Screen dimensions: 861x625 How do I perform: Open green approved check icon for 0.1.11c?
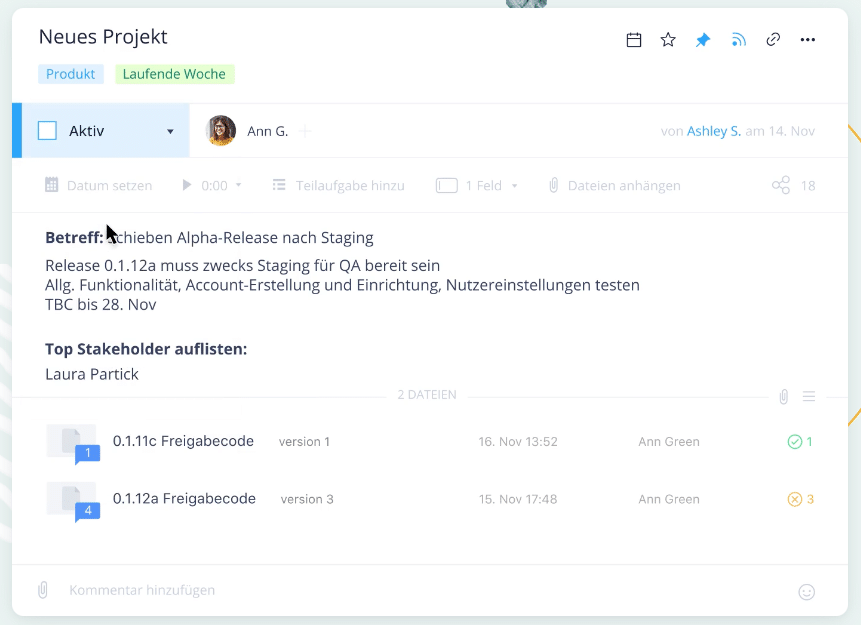[795, 442]
